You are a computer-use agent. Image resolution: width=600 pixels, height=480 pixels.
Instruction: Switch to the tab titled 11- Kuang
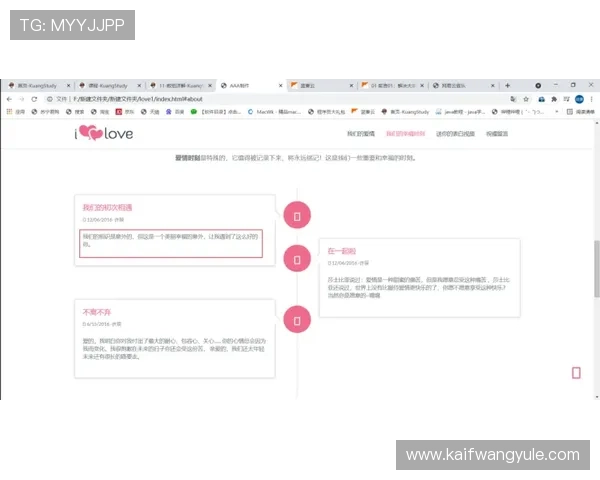point(179,85)
